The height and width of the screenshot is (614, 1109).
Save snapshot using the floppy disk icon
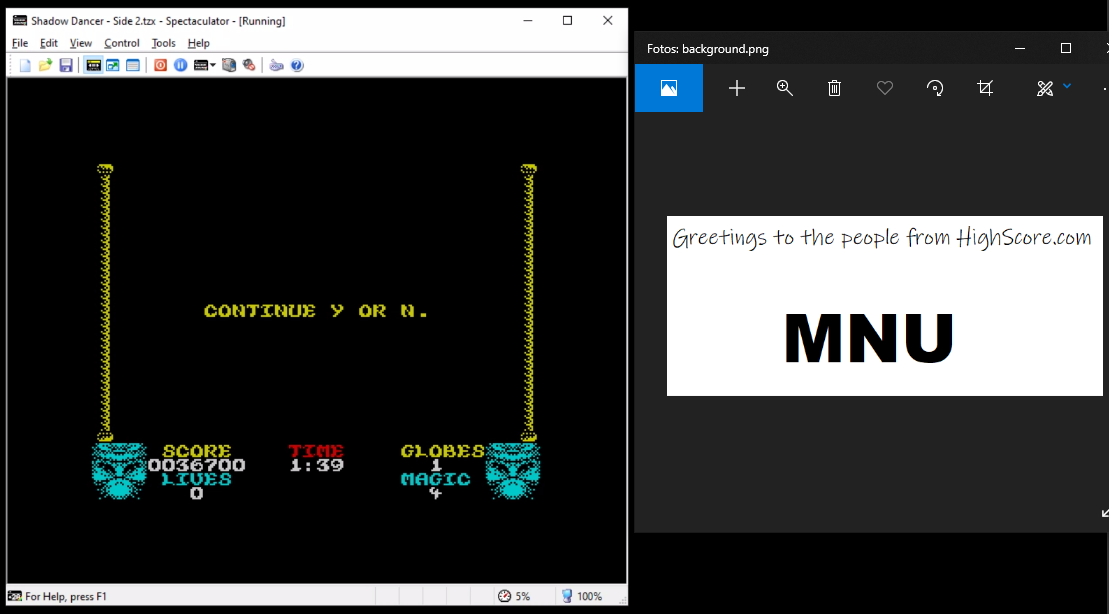[x=66, y=65]
